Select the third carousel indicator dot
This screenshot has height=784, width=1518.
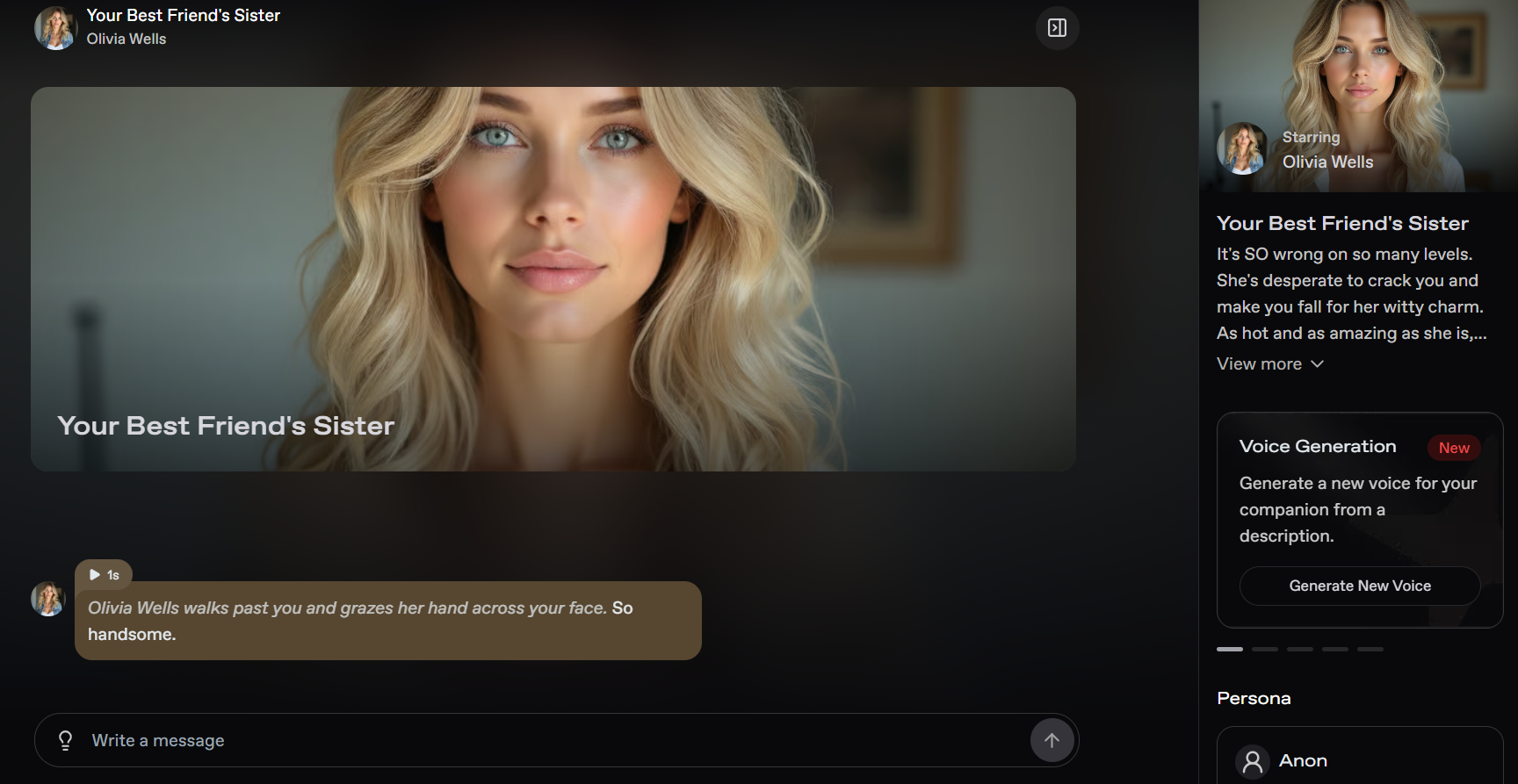pyautogui.click(x=1299, y=649)
